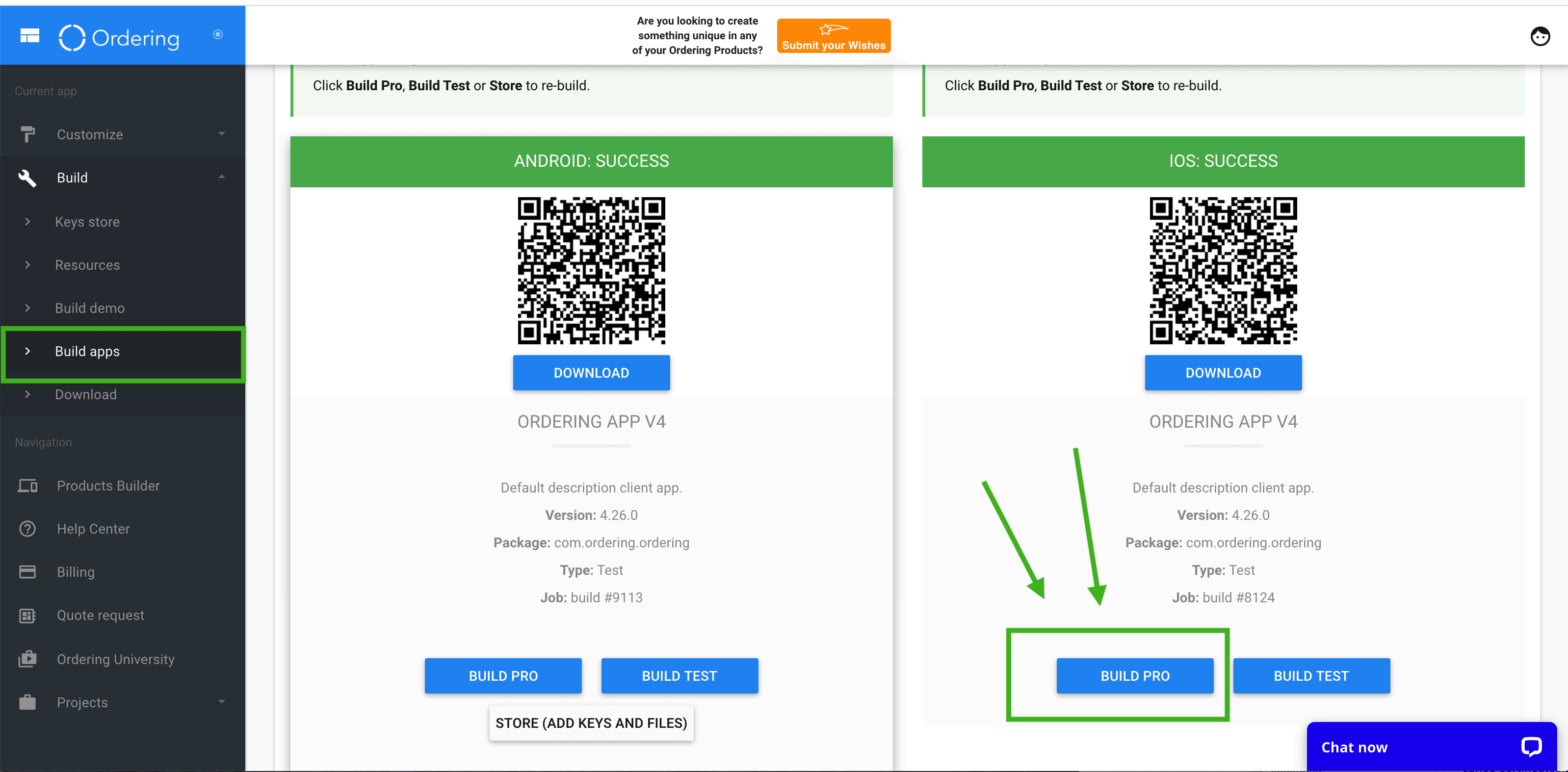The image size is (1568, 772).
Task: Open Ordering University navigation link
Action: click(116, 660)
